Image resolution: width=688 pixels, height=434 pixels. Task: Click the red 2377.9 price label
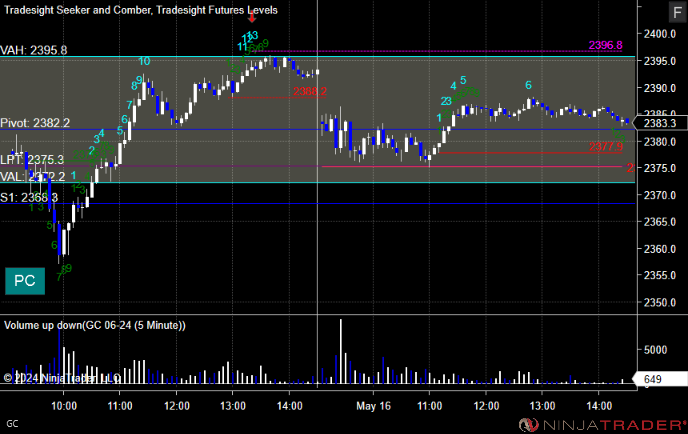tap(606, 147)
